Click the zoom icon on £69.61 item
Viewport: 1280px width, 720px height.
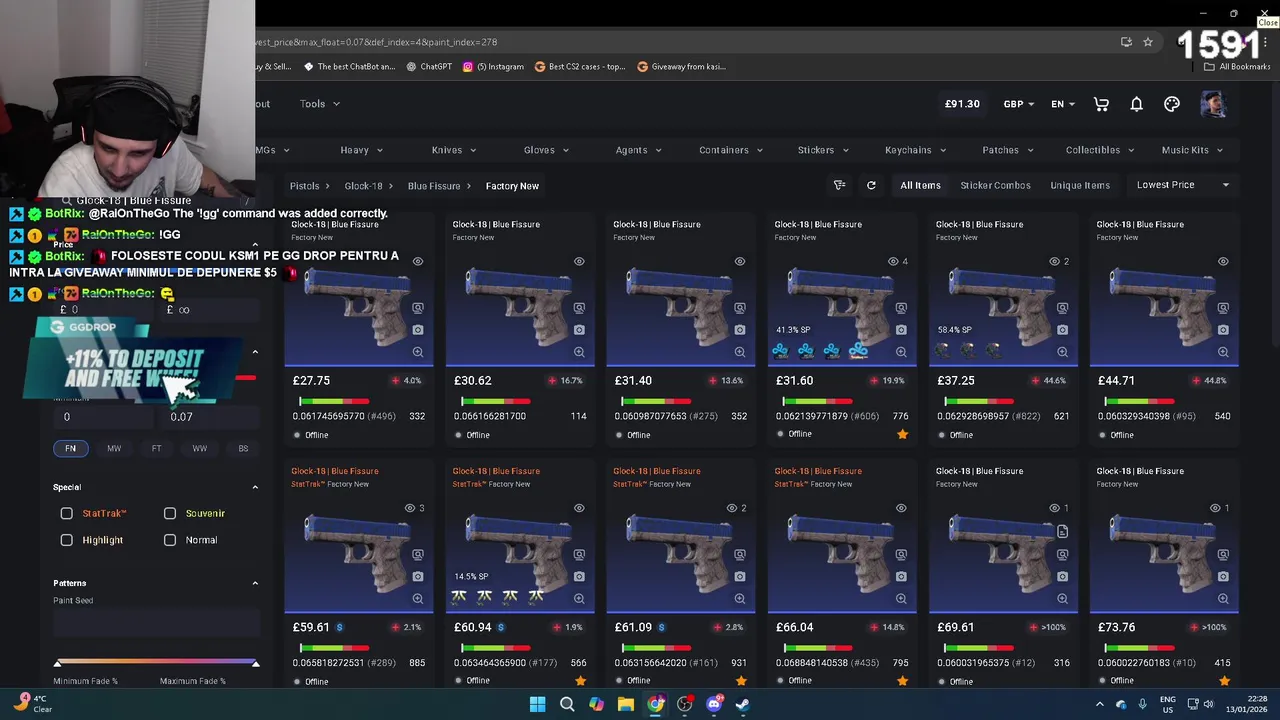[x=1062, y=599]
